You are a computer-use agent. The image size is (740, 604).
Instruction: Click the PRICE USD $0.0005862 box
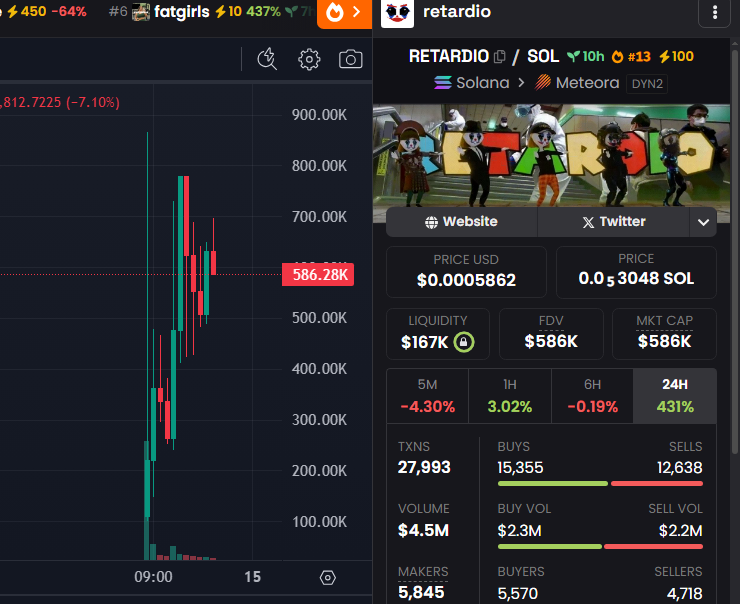coord(466,272)
